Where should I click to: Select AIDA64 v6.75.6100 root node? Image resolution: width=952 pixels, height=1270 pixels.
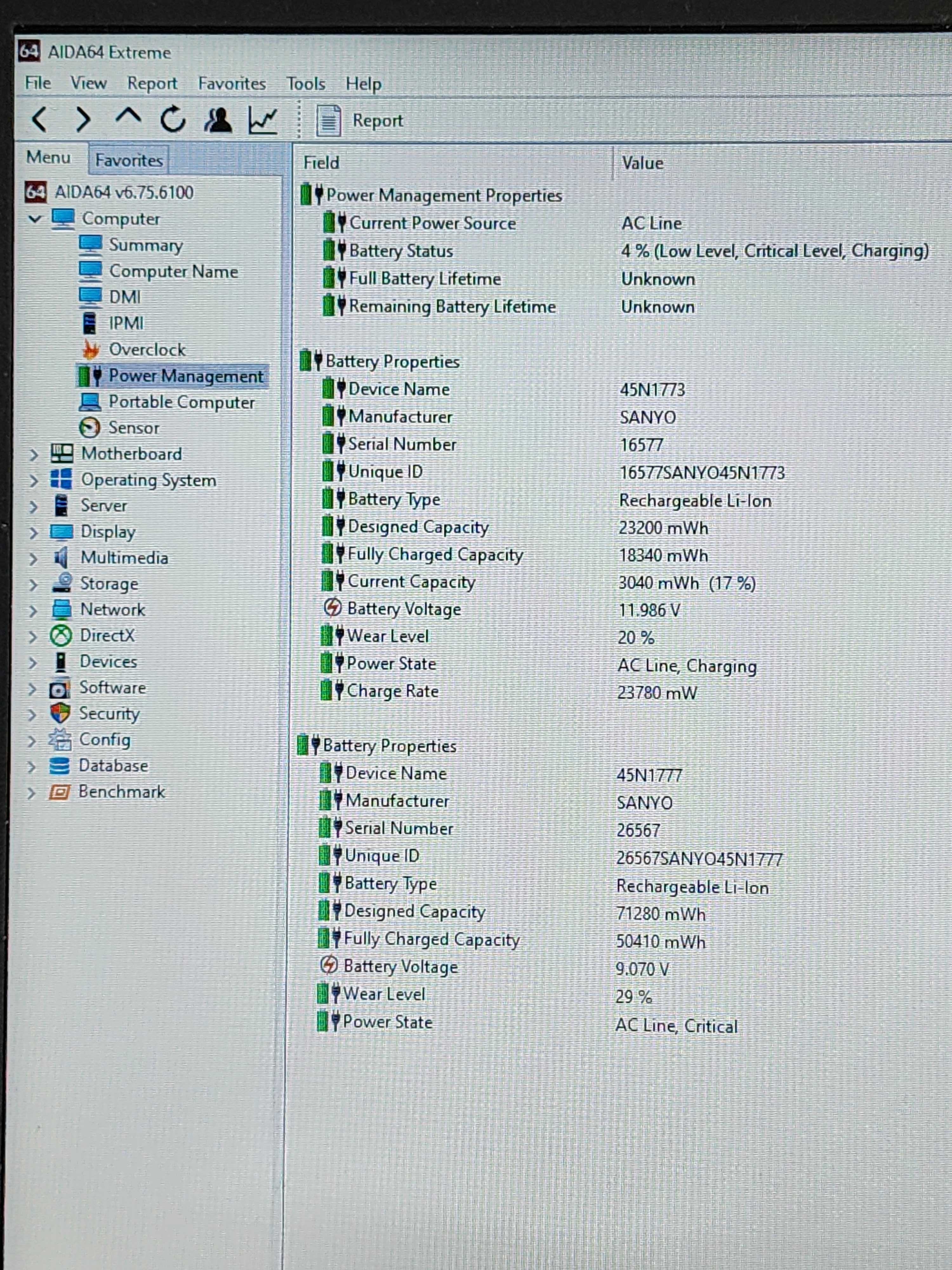[x=124, y=192]
